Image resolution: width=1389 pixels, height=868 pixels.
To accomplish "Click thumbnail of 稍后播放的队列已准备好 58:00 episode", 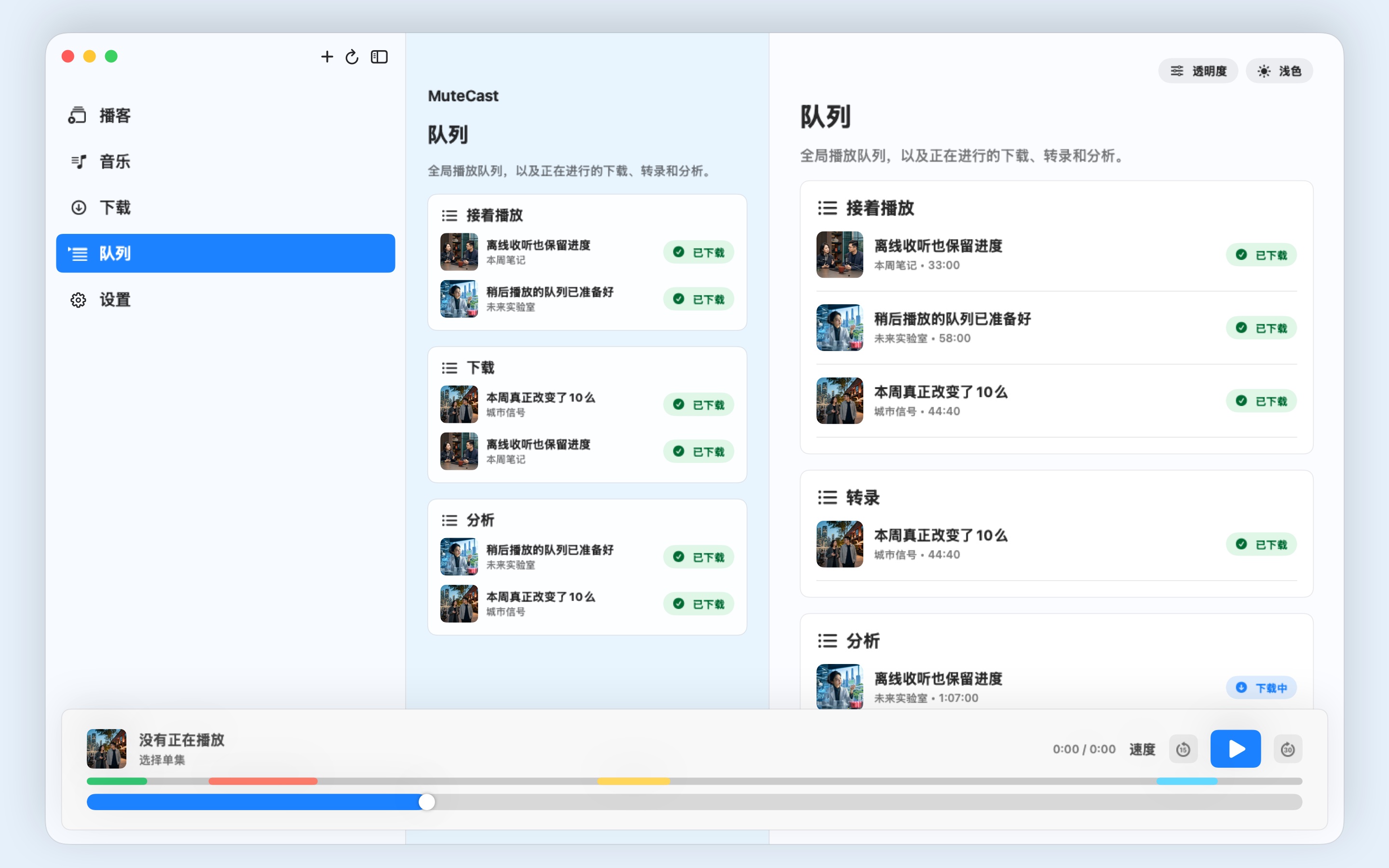I will (x=840, y=327).
